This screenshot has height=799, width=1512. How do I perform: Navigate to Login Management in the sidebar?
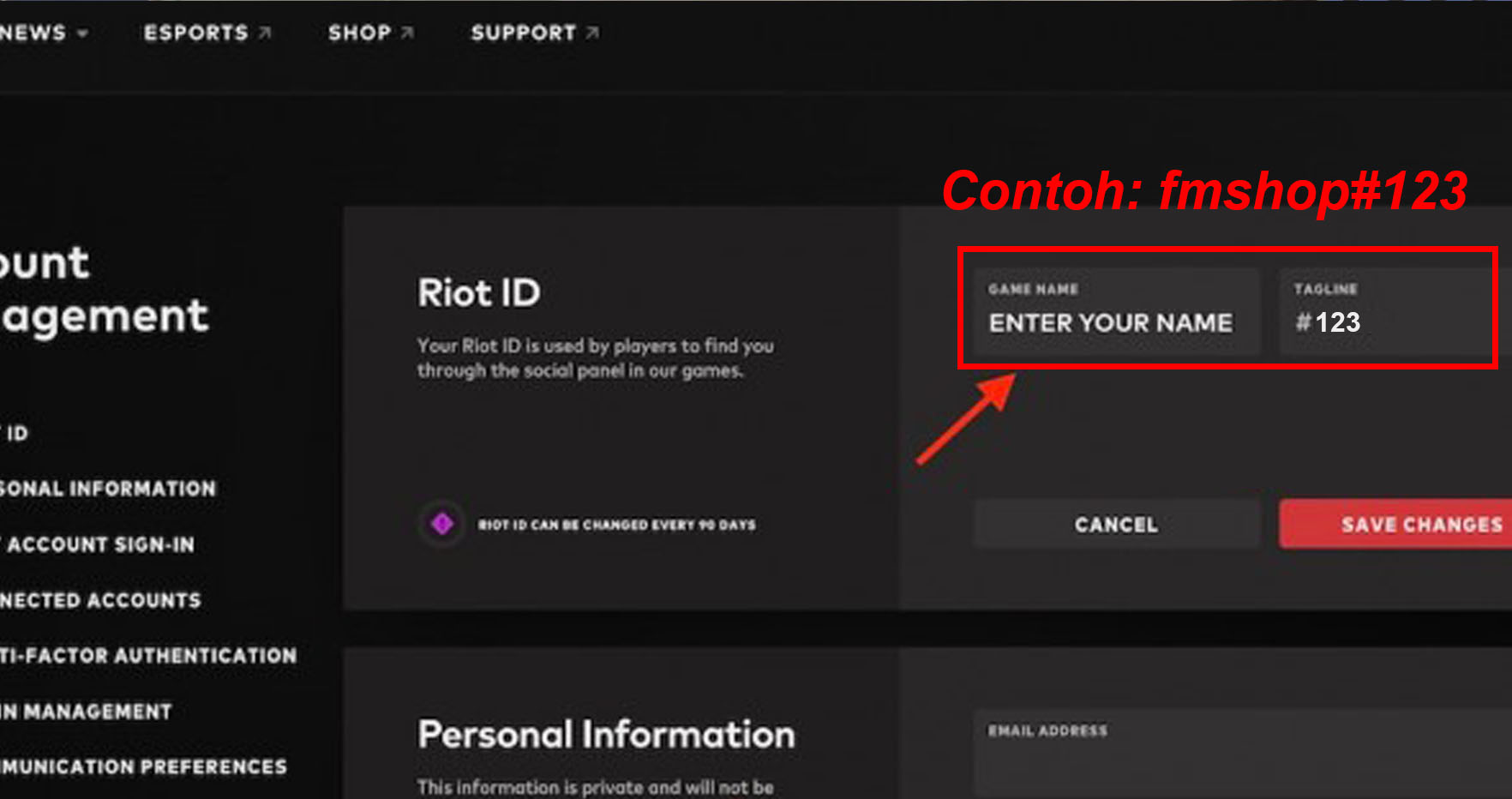pos(86,712)
